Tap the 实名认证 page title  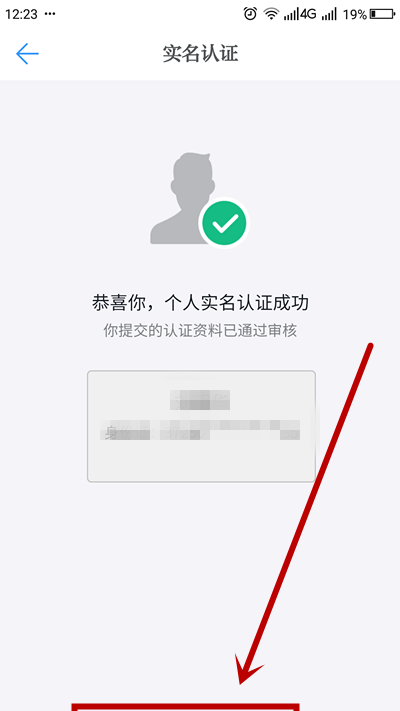point(200,54)
